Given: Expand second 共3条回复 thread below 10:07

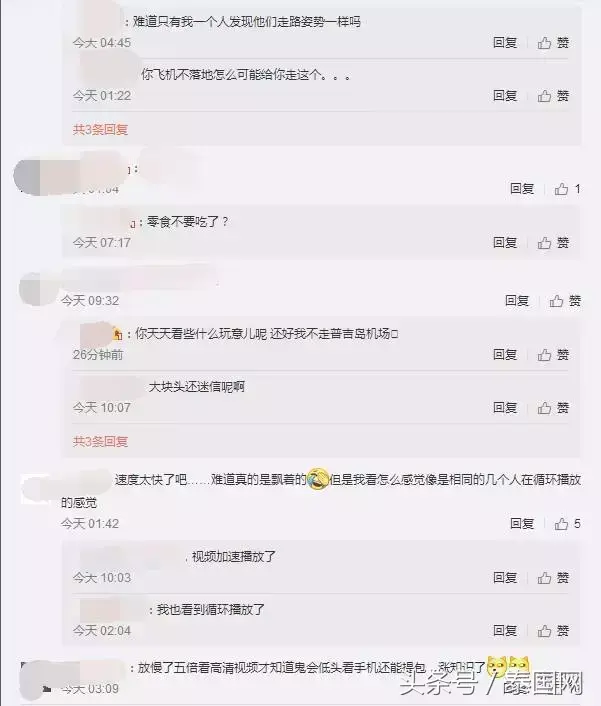Looking at the screenshot, I should pos(100,441).
